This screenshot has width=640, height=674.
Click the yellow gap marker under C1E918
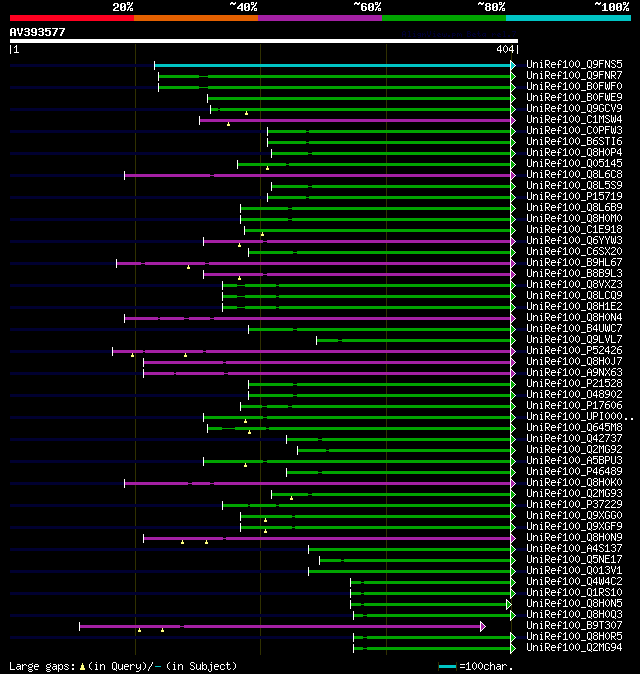[x=262, y=234]
